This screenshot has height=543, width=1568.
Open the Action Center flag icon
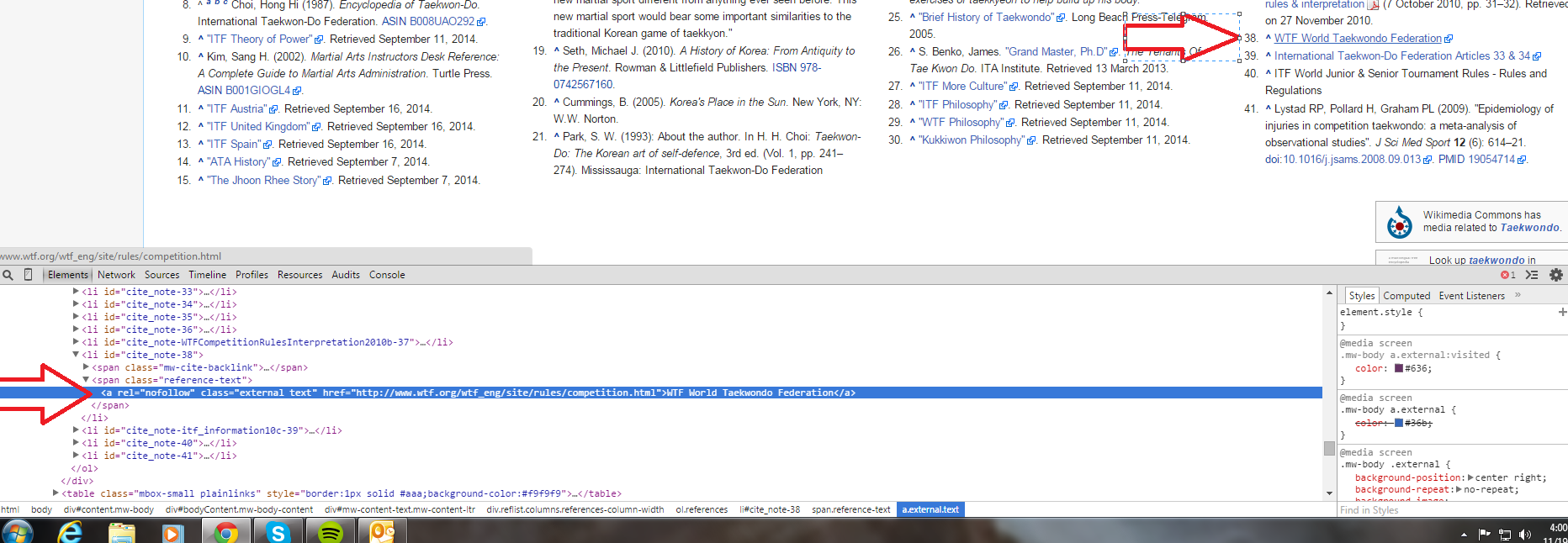(1485, 535)
